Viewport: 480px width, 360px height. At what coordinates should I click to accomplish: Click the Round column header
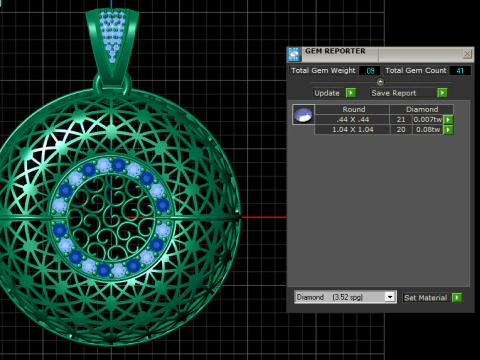click(x=352, y=109)
